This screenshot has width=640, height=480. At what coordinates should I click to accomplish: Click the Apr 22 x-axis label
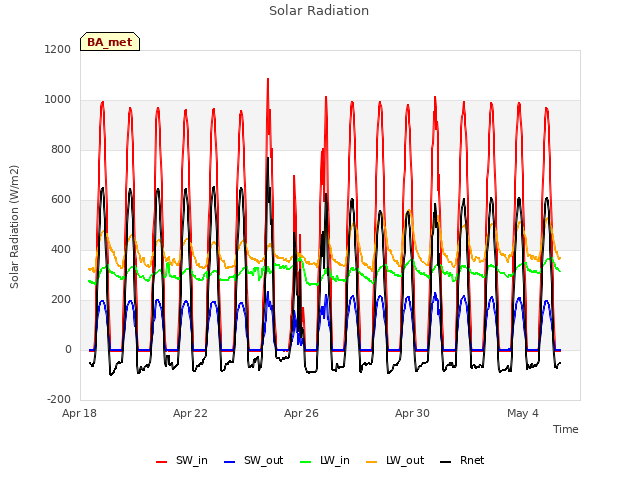(190, 413)
